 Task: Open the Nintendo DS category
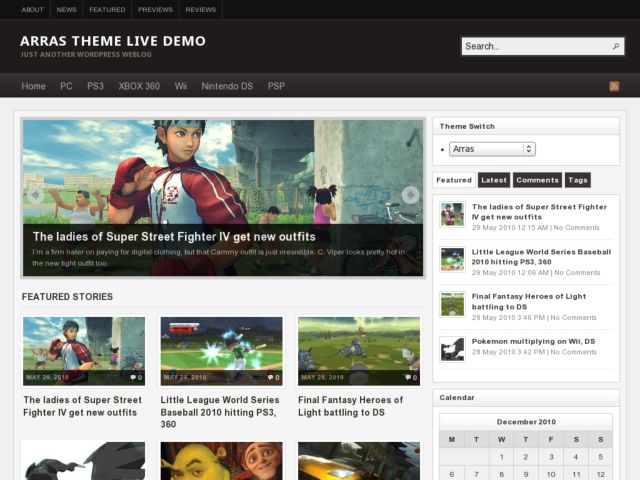click(x=227, y=86)
